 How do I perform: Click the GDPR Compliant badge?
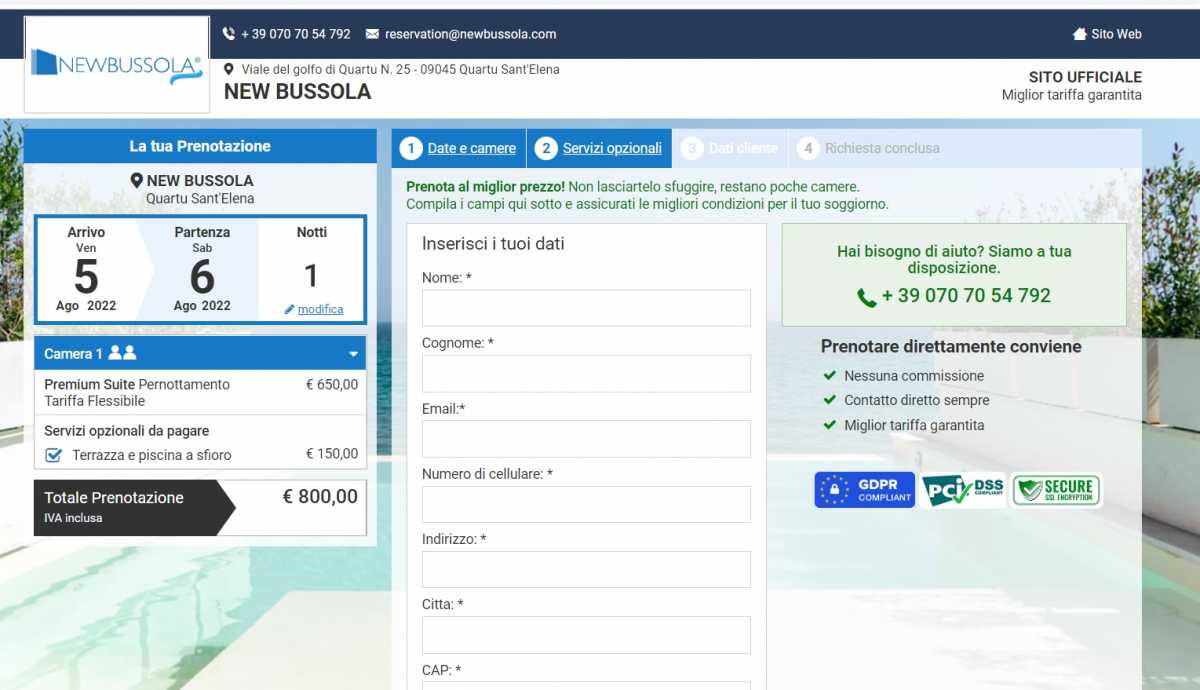tap(865, 490)
